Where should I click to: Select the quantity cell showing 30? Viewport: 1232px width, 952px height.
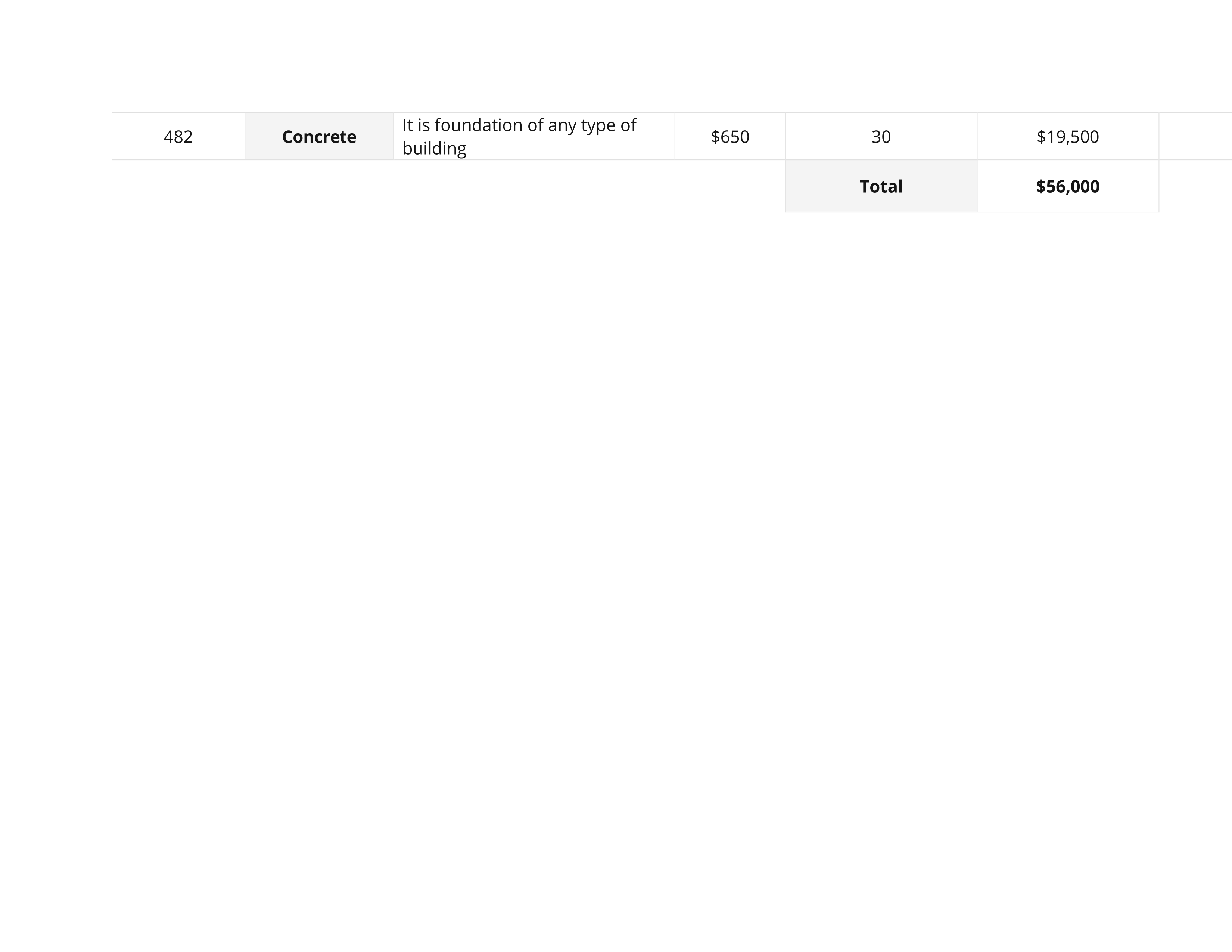tap(881, 137)
